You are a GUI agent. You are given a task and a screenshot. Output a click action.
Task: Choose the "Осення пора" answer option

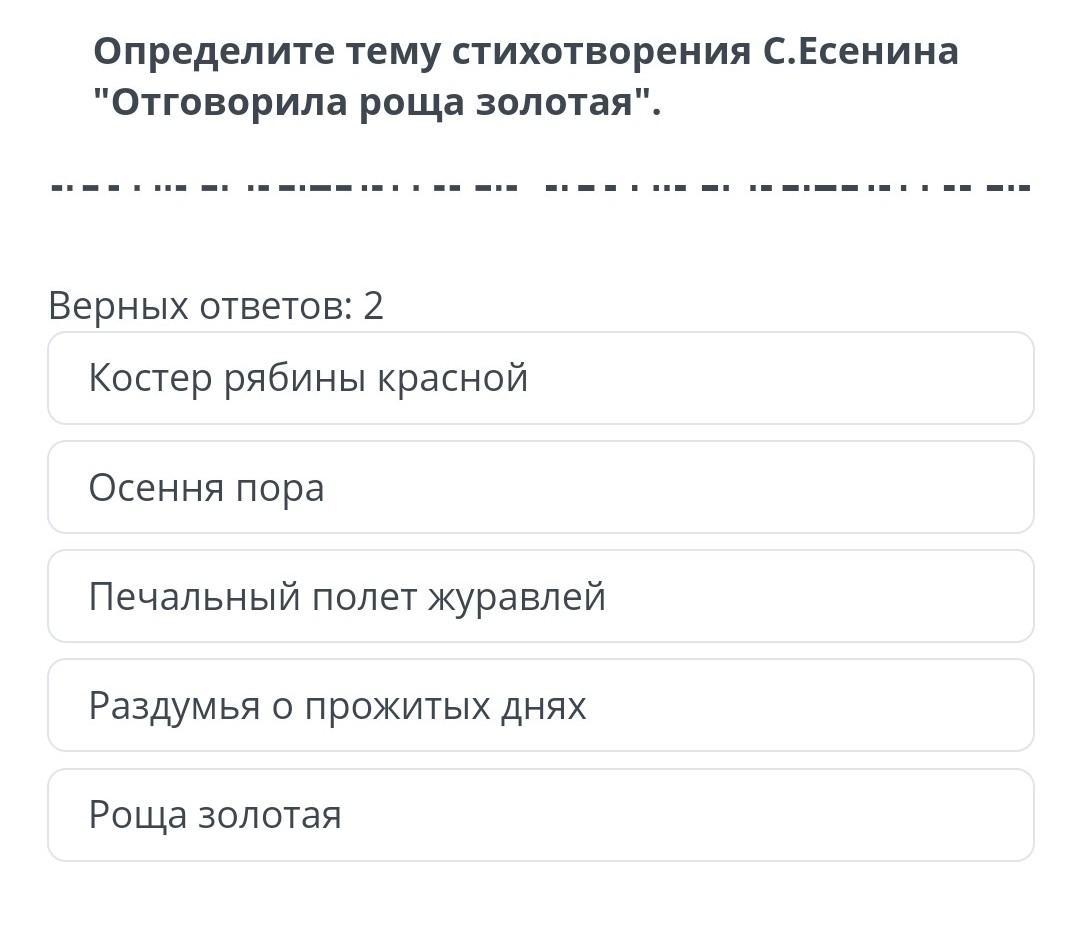[540, 487]
